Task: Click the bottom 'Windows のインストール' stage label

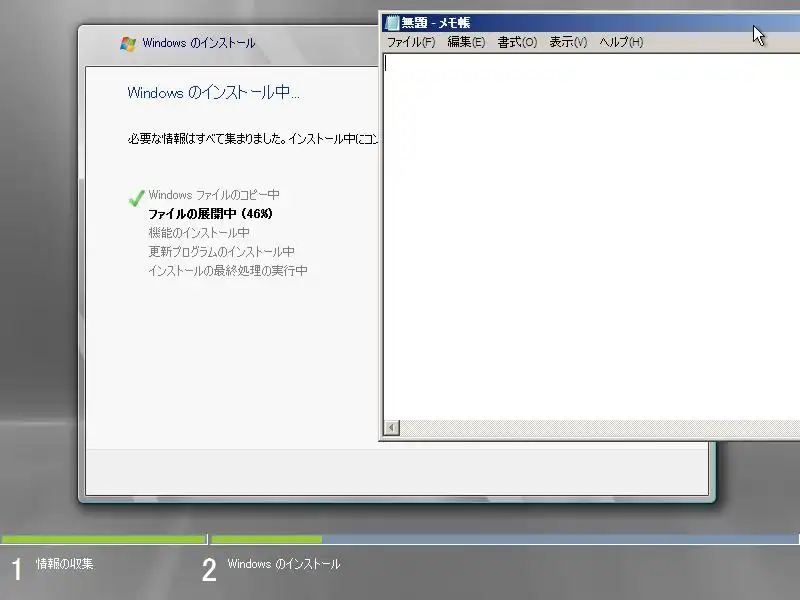Action: [284, 564]
